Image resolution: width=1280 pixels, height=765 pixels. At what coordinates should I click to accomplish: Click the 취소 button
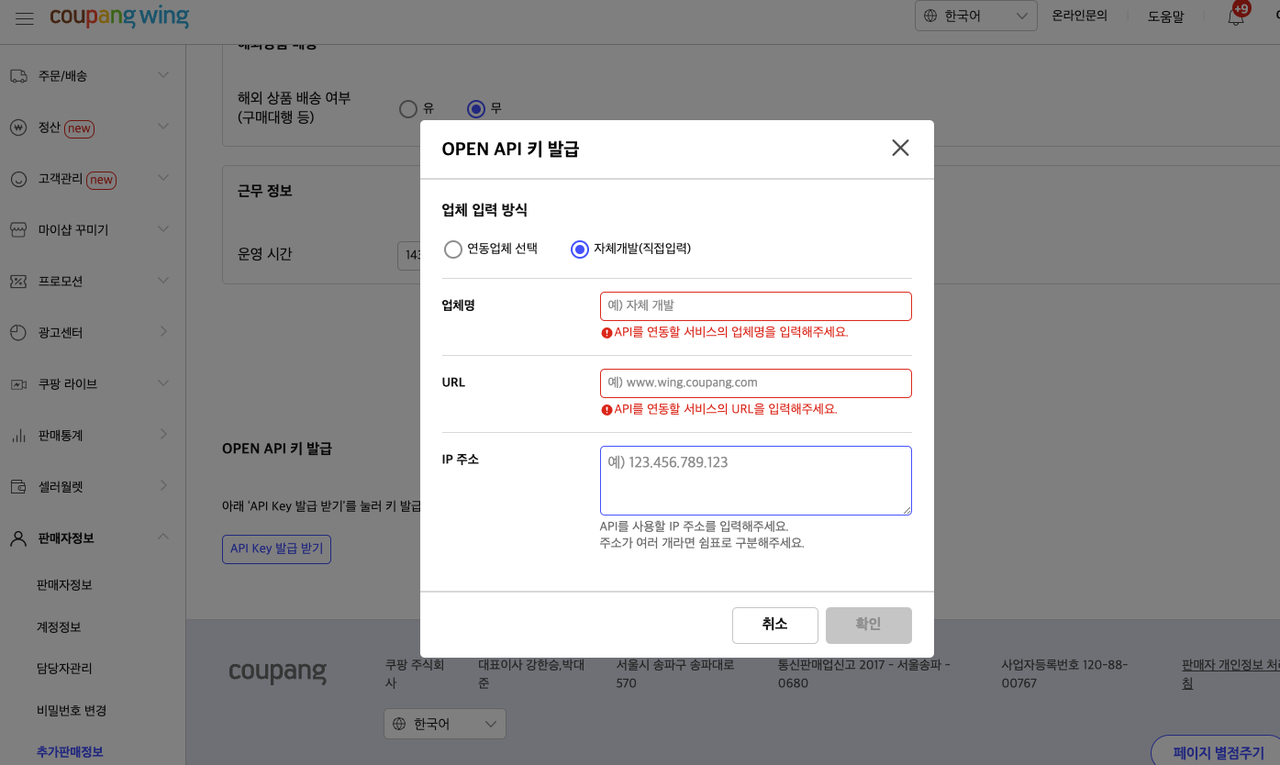774,625
